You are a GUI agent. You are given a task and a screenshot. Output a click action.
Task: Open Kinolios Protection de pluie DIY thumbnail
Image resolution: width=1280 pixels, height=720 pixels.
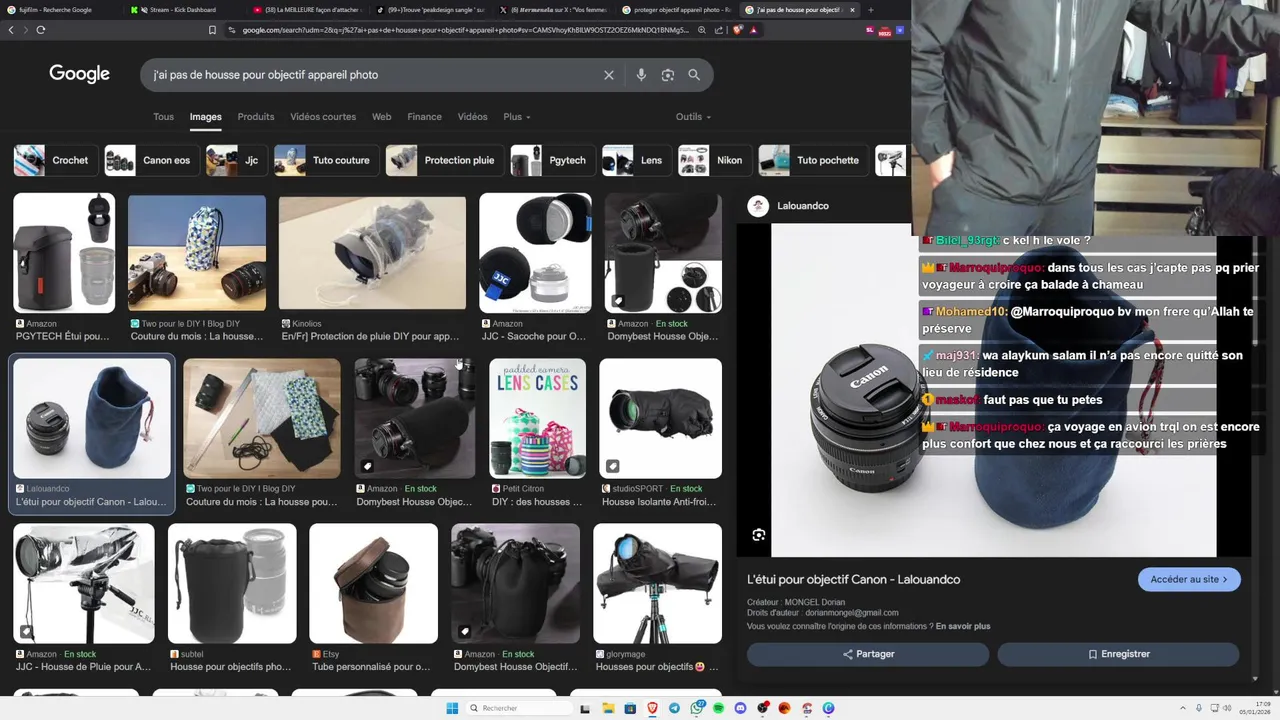click(x=372, y=253)
